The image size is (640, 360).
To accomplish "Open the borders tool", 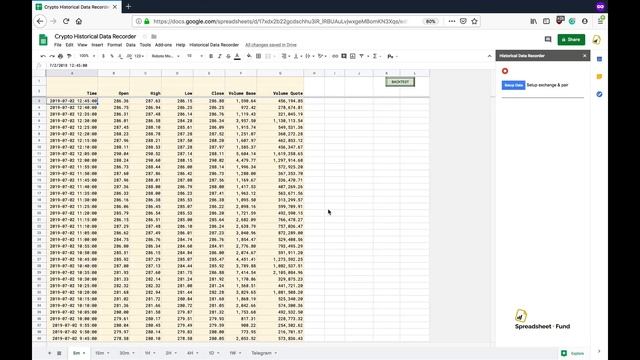I will point(258,56).
